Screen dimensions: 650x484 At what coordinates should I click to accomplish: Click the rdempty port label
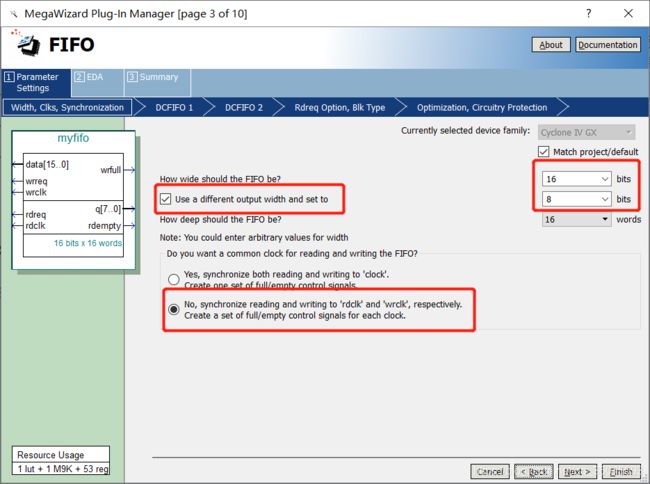click(x=104, y=226)
